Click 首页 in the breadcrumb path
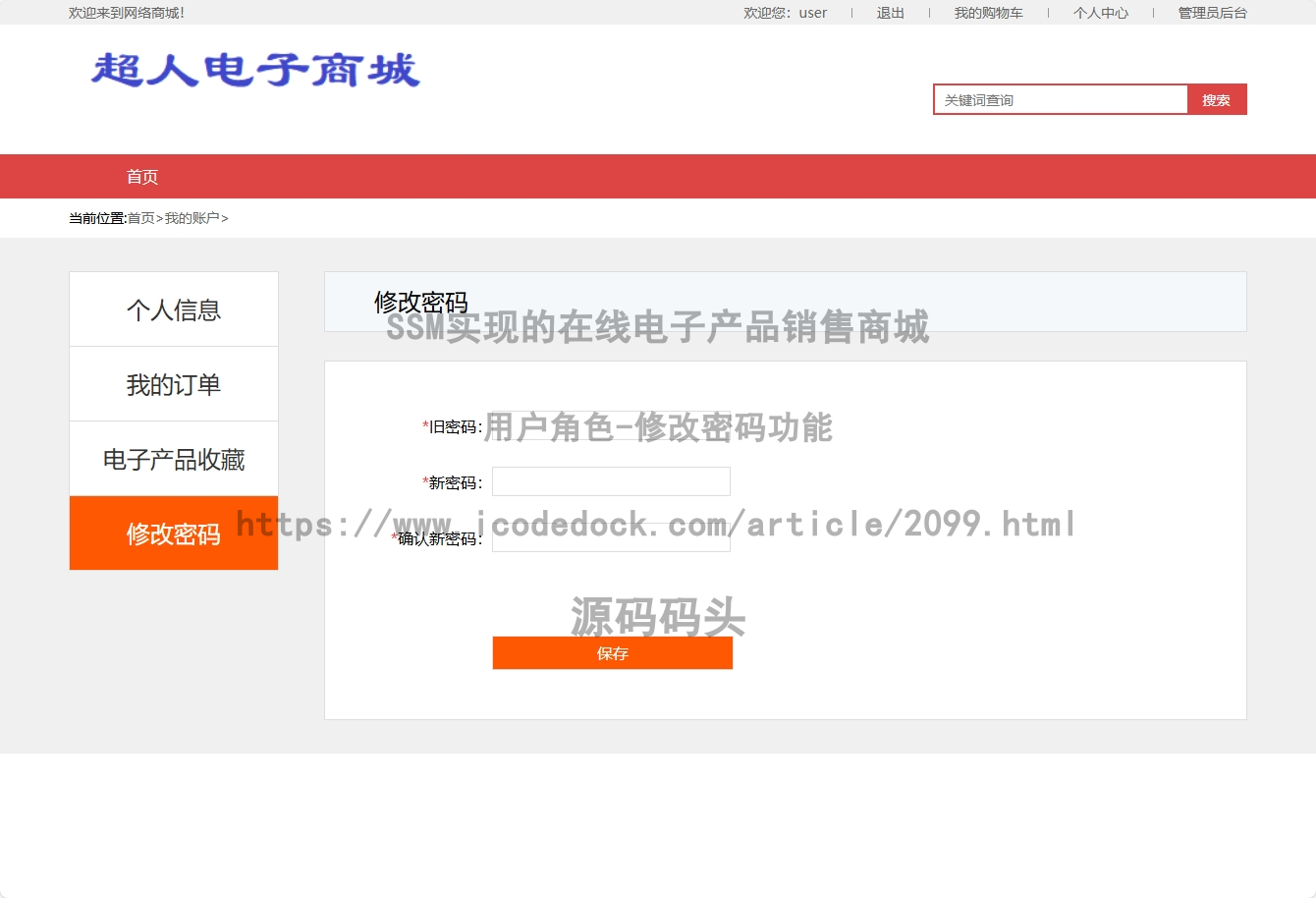The height and width of the screenshot is (898, 1316). coord(141,218)
